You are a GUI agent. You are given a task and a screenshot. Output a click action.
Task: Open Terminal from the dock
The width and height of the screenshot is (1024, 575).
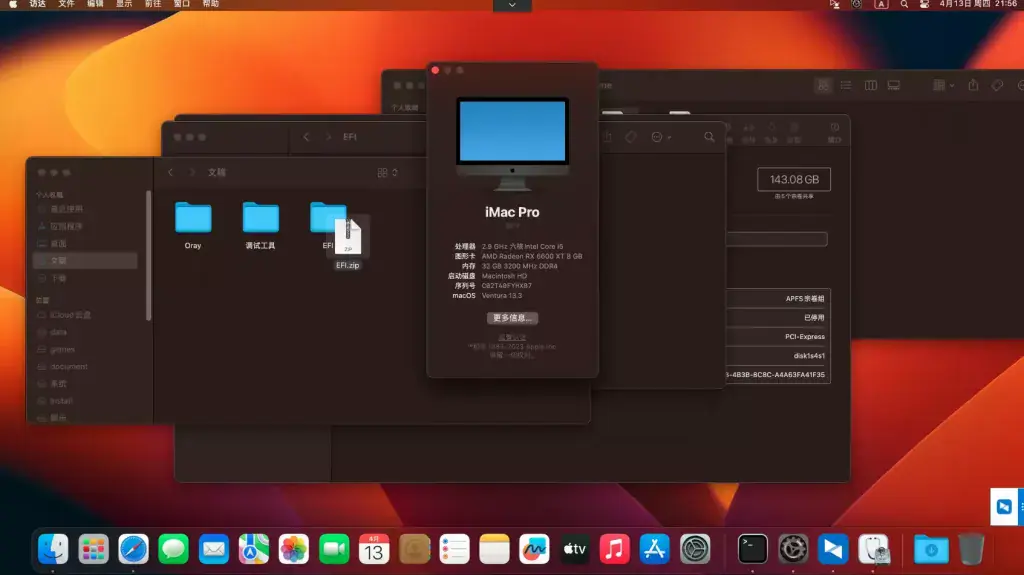point(752,549)
